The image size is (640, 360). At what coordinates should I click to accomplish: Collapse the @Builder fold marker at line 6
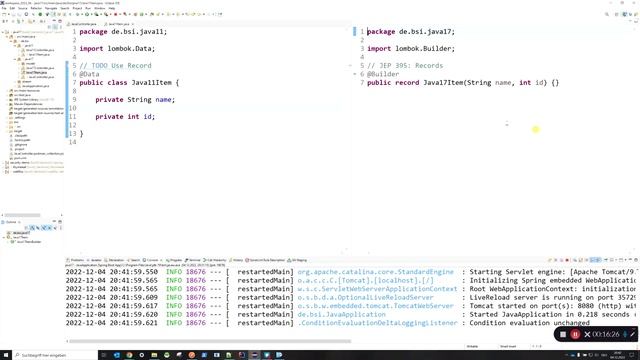click(x=355, y=74)
